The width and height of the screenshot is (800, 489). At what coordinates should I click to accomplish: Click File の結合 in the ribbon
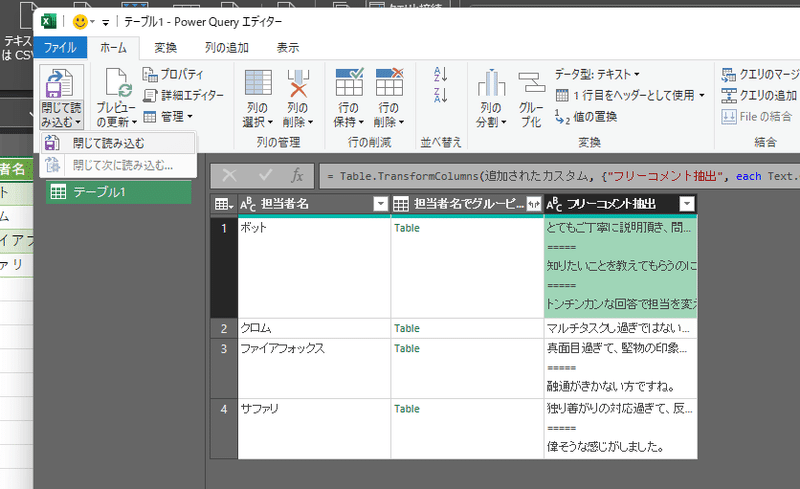(x=757, y=117)
